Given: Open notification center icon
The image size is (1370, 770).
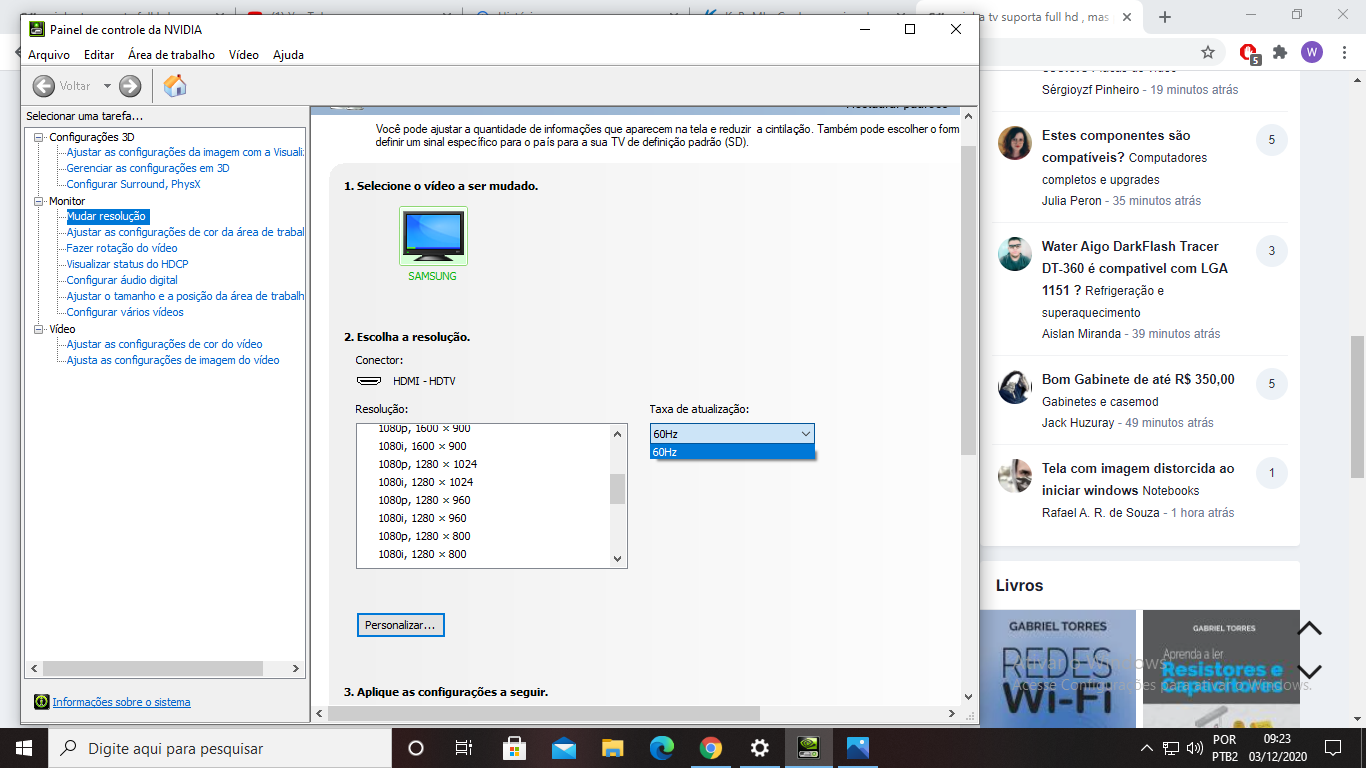Looking at the screenshot, I should (1332, 748).
